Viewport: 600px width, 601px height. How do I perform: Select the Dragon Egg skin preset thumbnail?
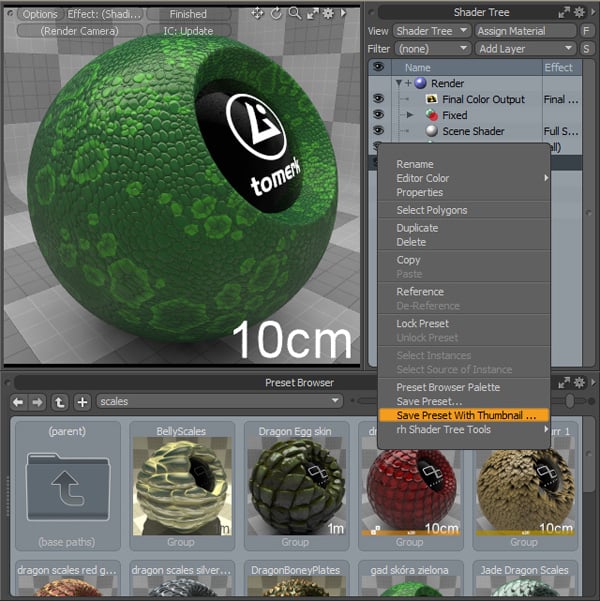[296, 486]
